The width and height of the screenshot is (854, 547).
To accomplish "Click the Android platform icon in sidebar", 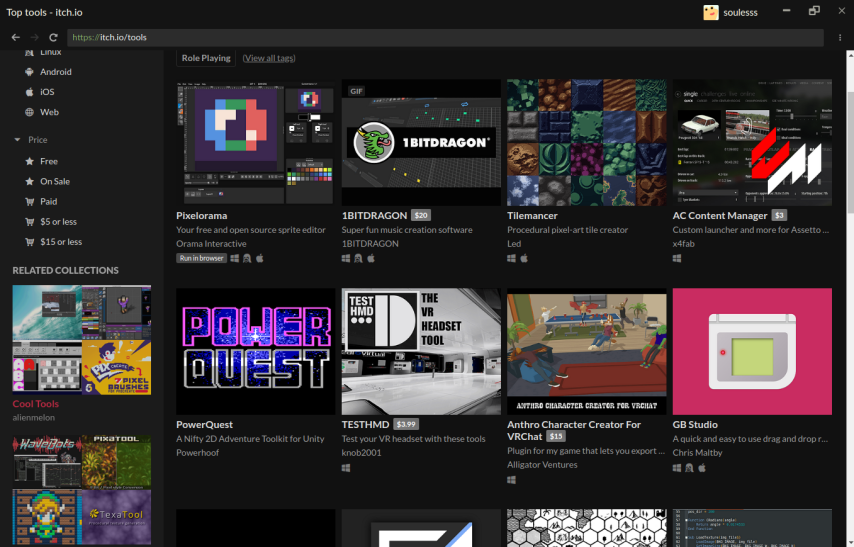I will tap(29, 72).
